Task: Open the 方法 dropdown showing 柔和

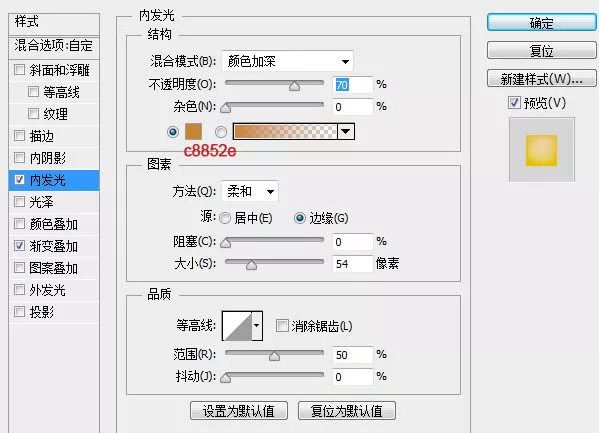Action: tap(250, 191)
